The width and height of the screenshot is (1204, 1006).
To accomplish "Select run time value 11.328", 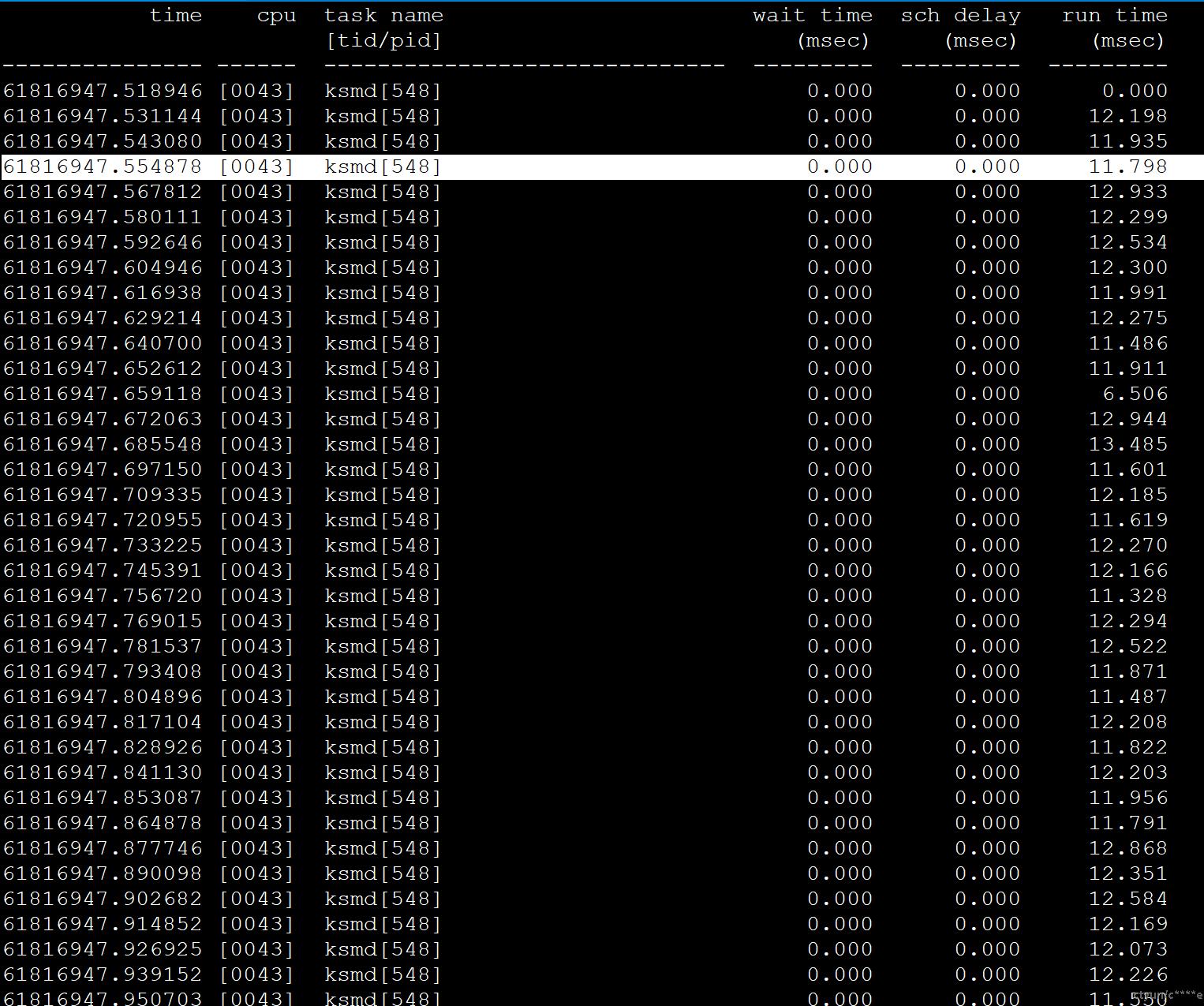I will [x=1128, y=596].
